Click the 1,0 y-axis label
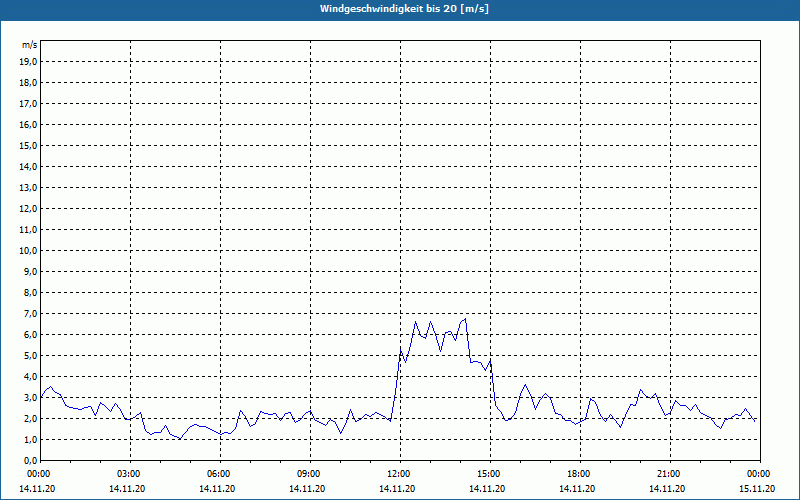800x500 pixels. point(31,439)
